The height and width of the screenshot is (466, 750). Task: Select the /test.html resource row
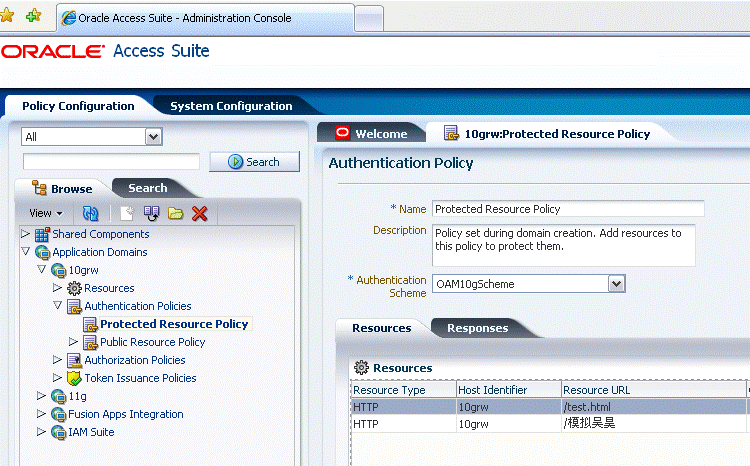point(549,407)
